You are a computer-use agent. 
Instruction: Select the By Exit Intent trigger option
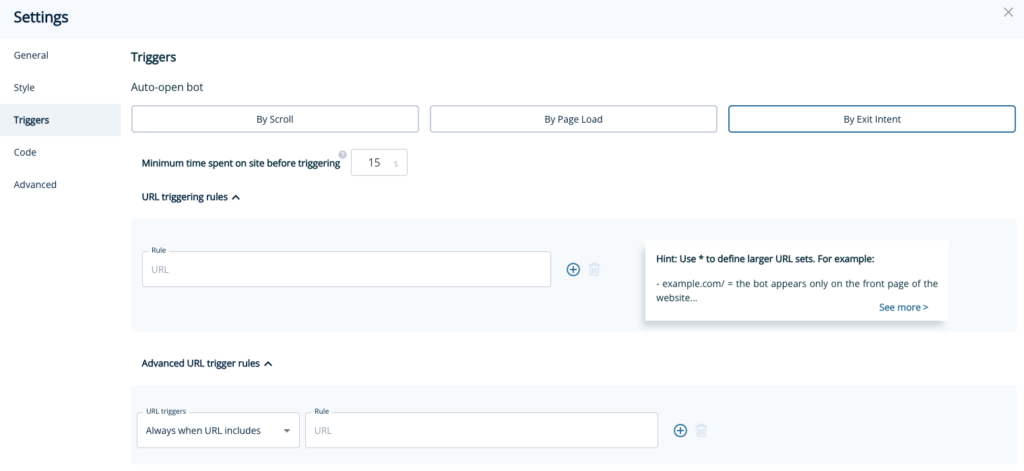pos(872,120)
